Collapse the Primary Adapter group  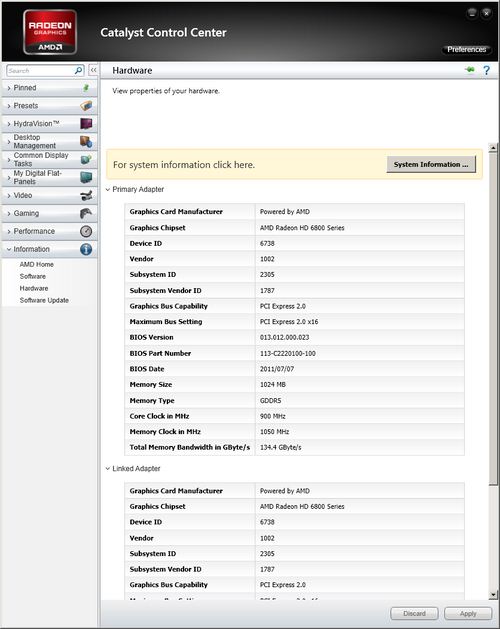tap(108, 189)
